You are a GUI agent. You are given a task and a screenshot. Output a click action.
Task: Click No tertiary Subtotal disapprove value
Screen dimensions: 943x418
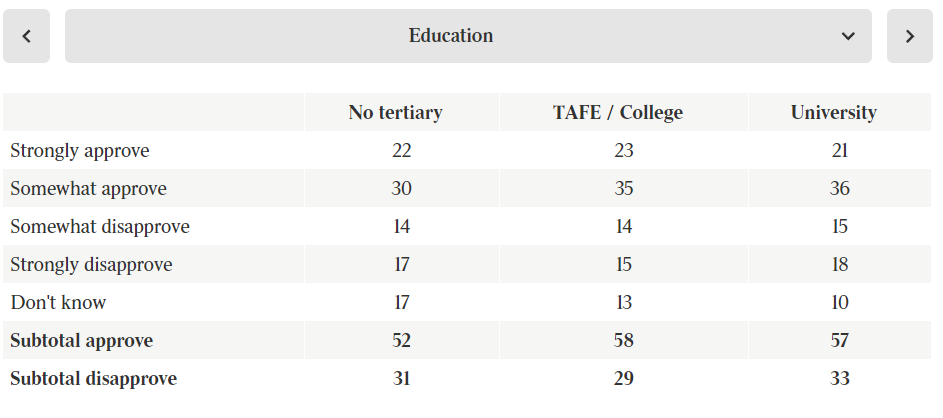(x=402, y=379)
